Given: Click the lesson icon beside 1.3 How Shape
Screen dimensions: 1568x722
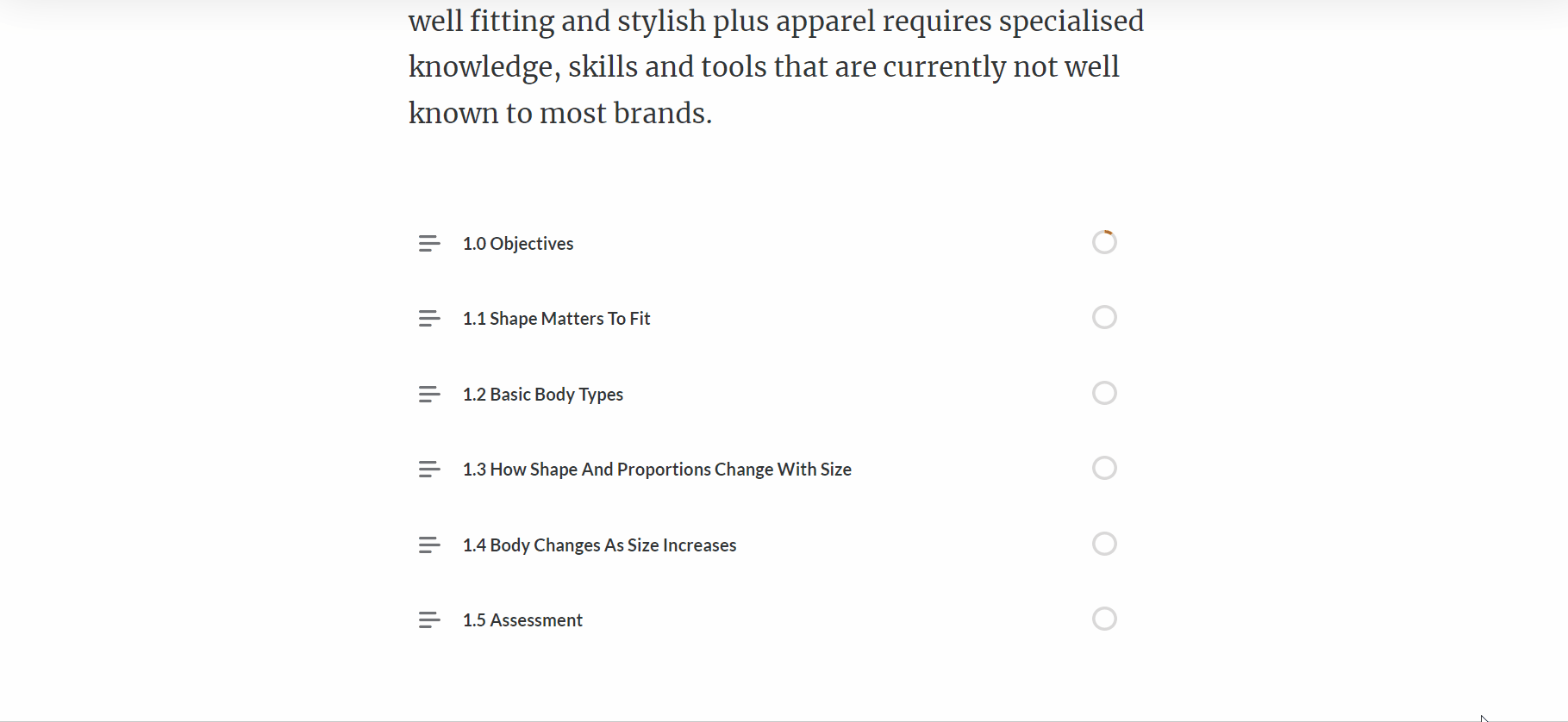Looking at the screenshot, I should click(429, 470).
